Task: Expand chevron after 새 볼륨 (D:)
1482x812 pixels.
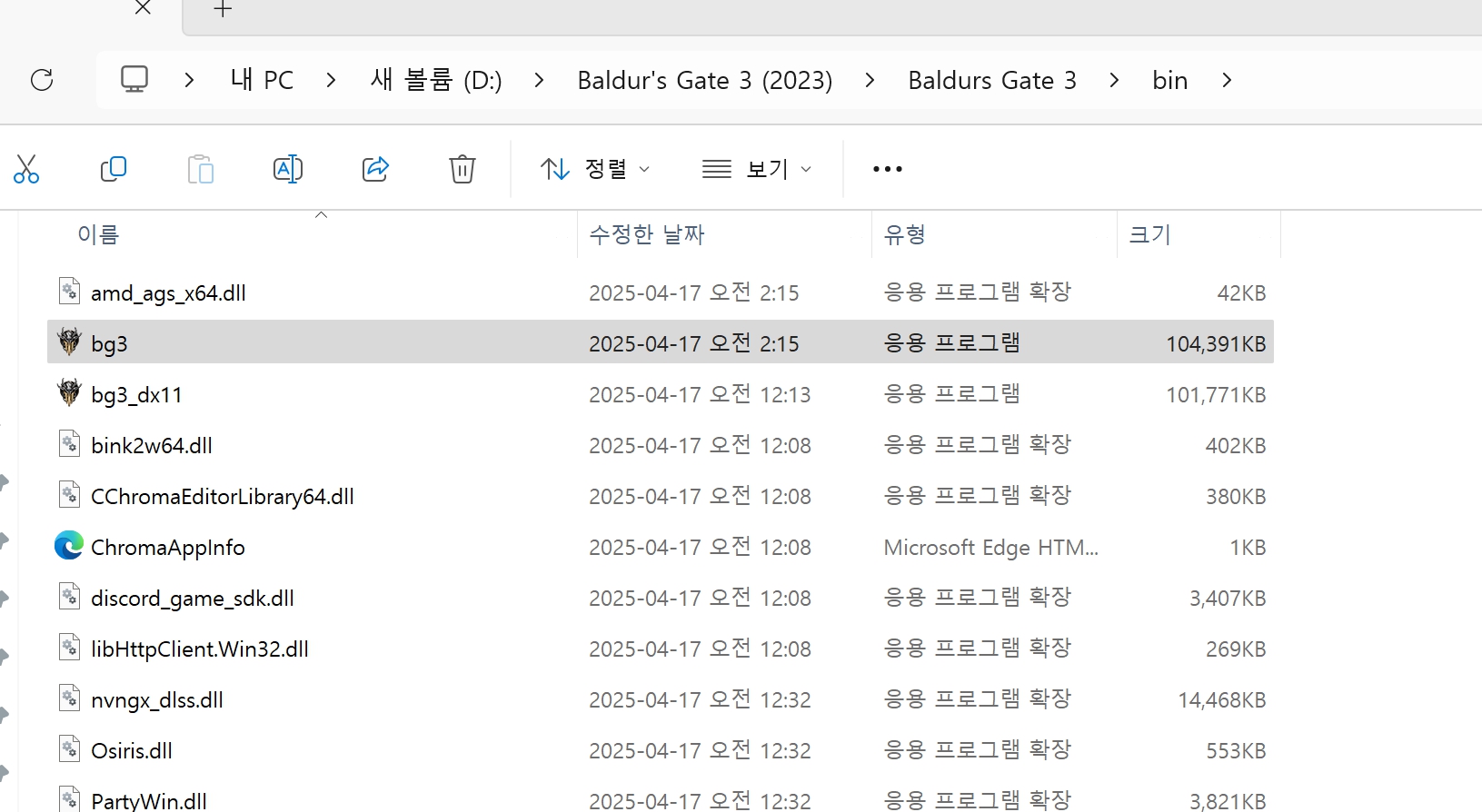Action: [x=539, y=80]
